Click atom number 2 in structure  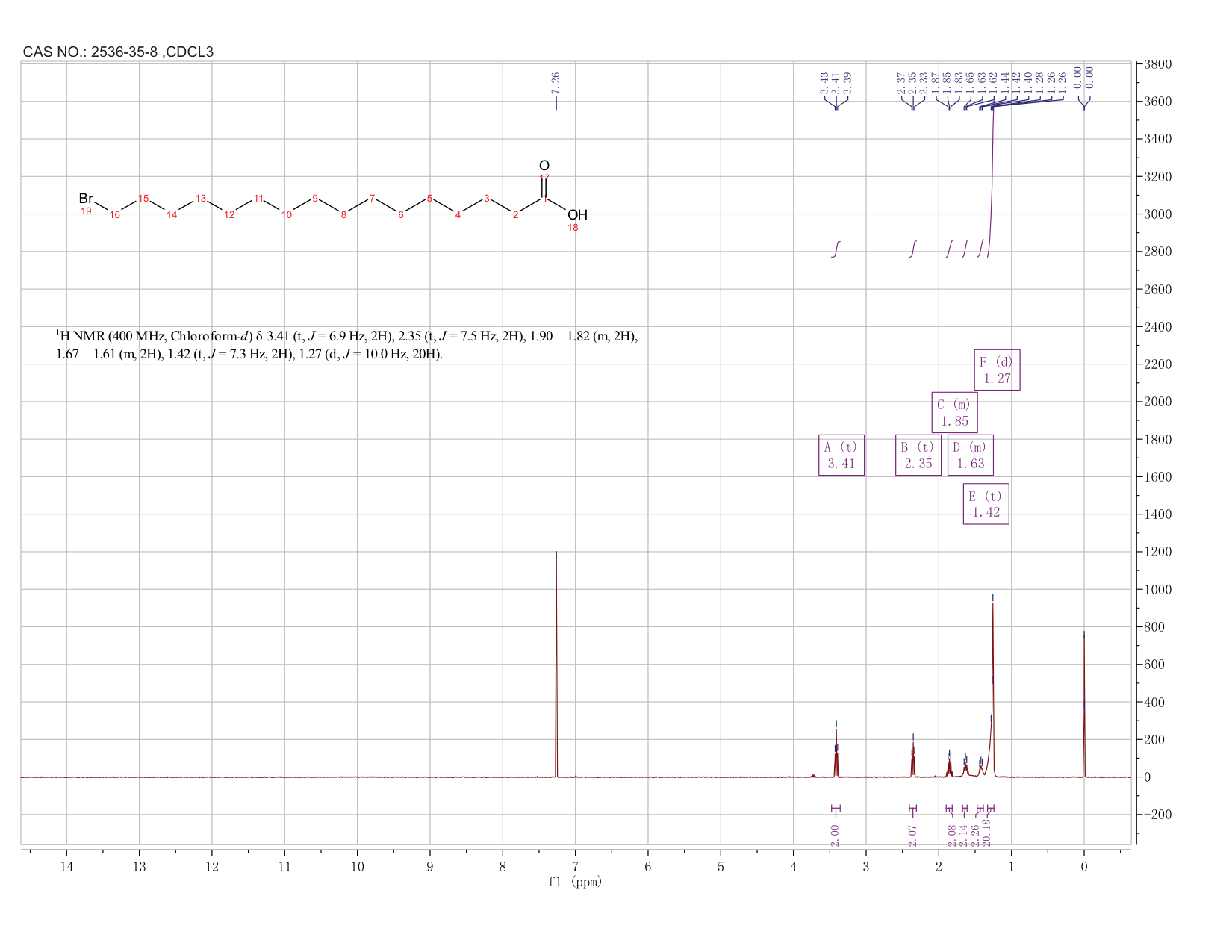pos(515,215)
